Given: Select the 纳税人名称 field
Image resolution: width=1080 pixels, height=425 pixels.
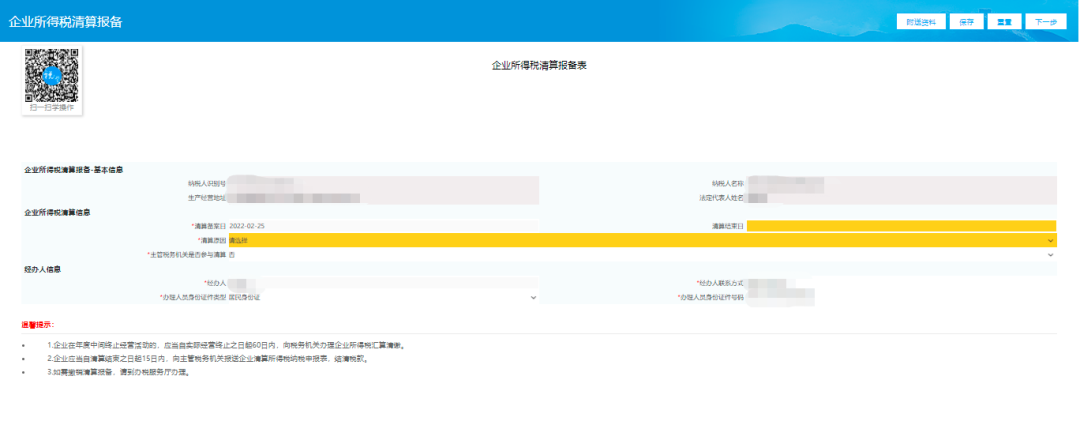Looking at the screenshot, I should pyautogui.click(x=900, y=183).
